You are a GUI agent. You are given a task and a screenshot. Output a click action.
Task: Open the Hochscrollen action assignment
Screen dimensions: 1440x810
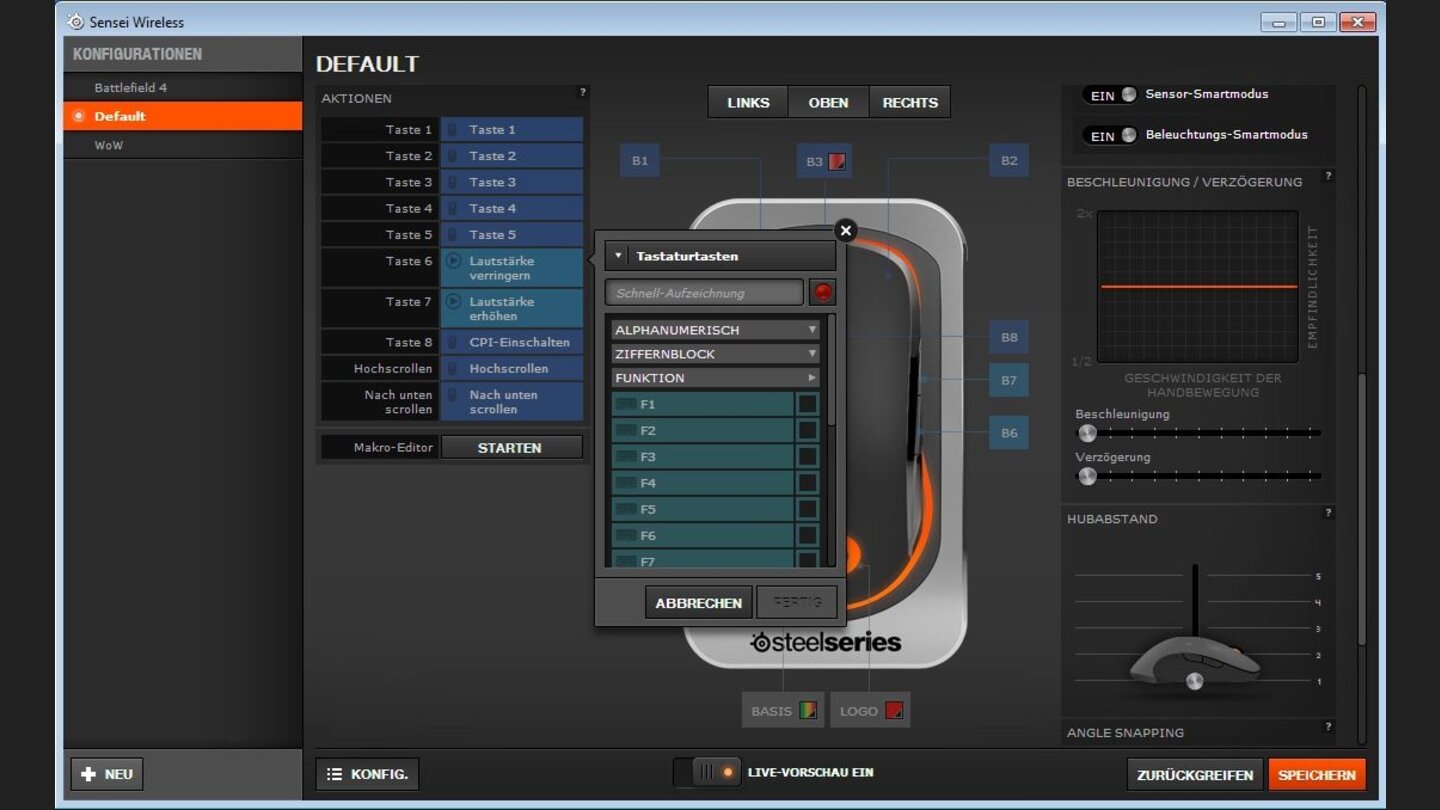511,368
